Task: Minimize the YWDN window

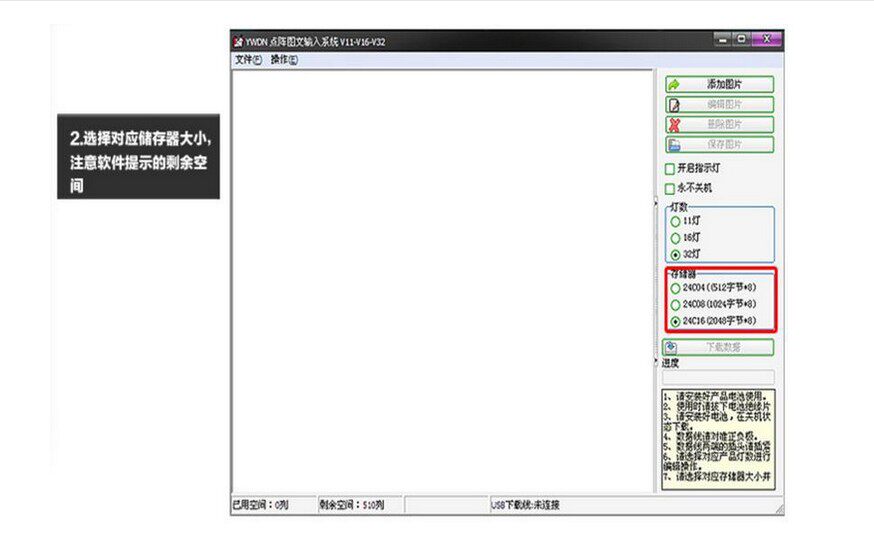Action: [723, 39]
